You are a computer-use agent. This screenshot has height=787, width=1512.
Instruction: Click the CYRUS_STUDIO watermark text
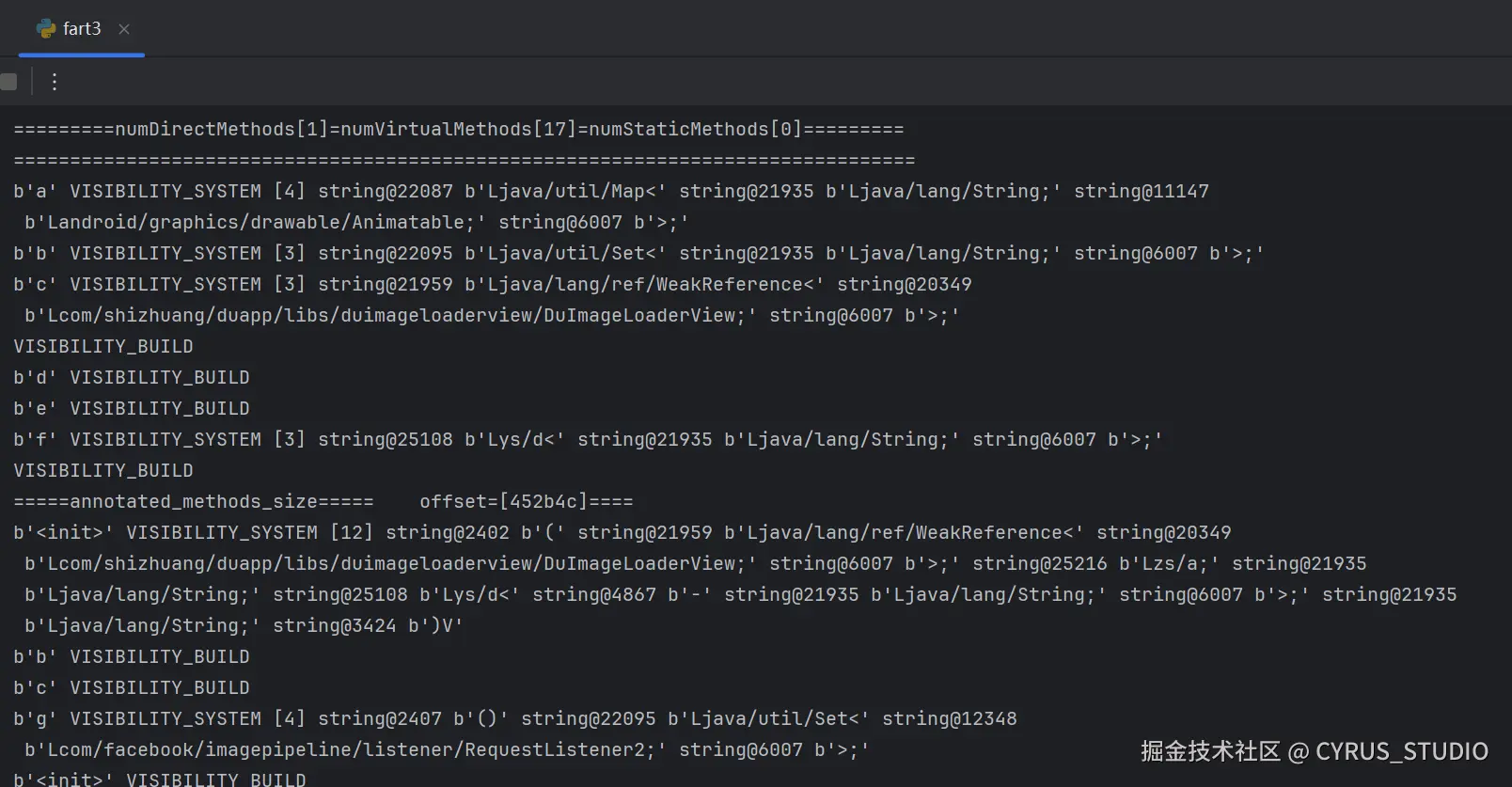(1401, 751)
